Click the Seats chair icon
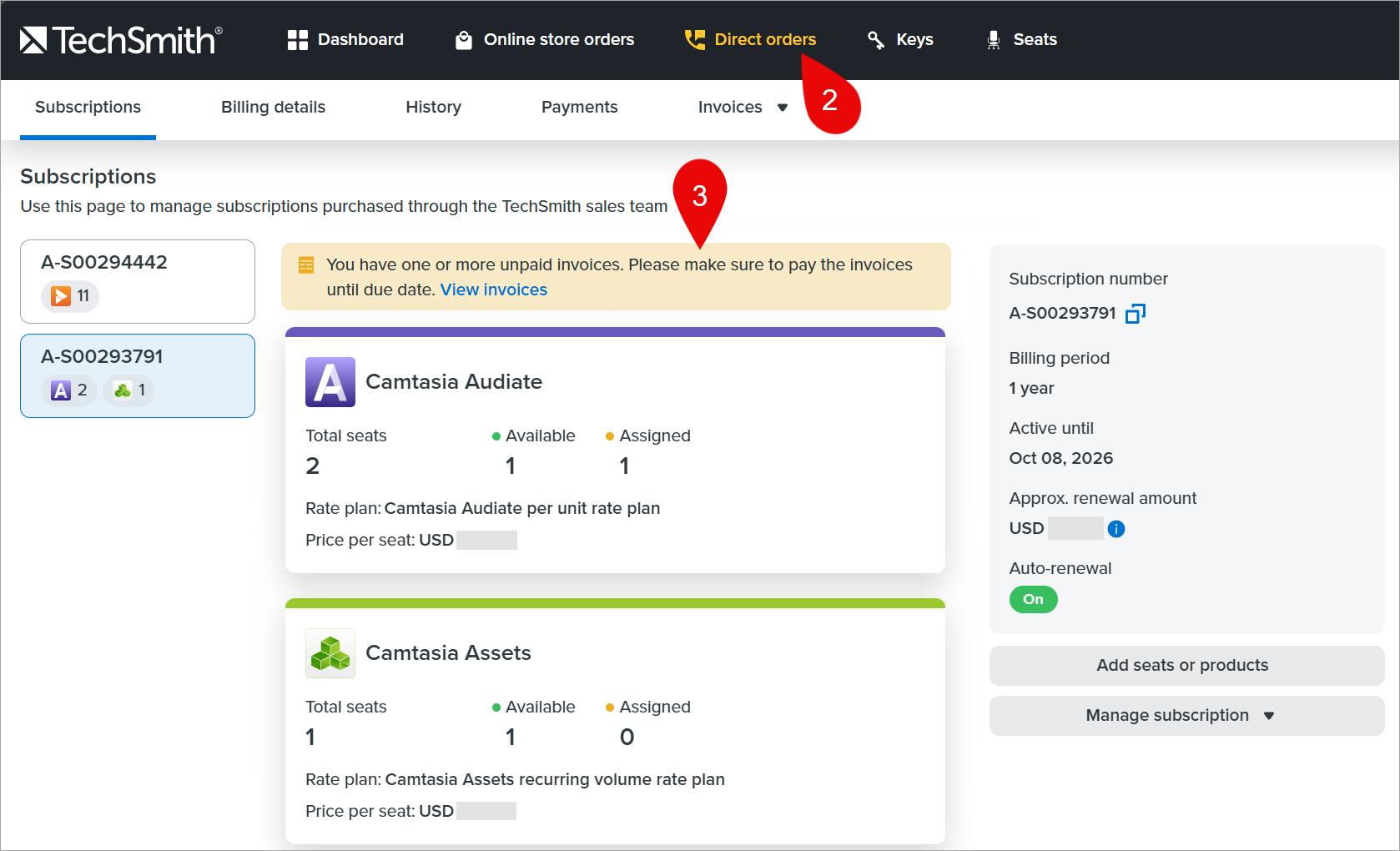 tap(994, 40)
